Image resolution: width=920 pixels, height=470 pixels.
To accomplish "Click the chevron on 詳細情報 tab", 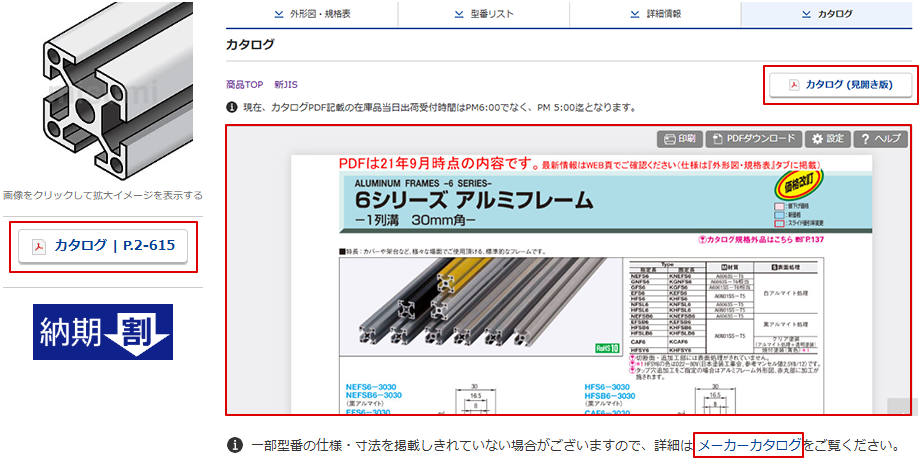I will point(634,14).
